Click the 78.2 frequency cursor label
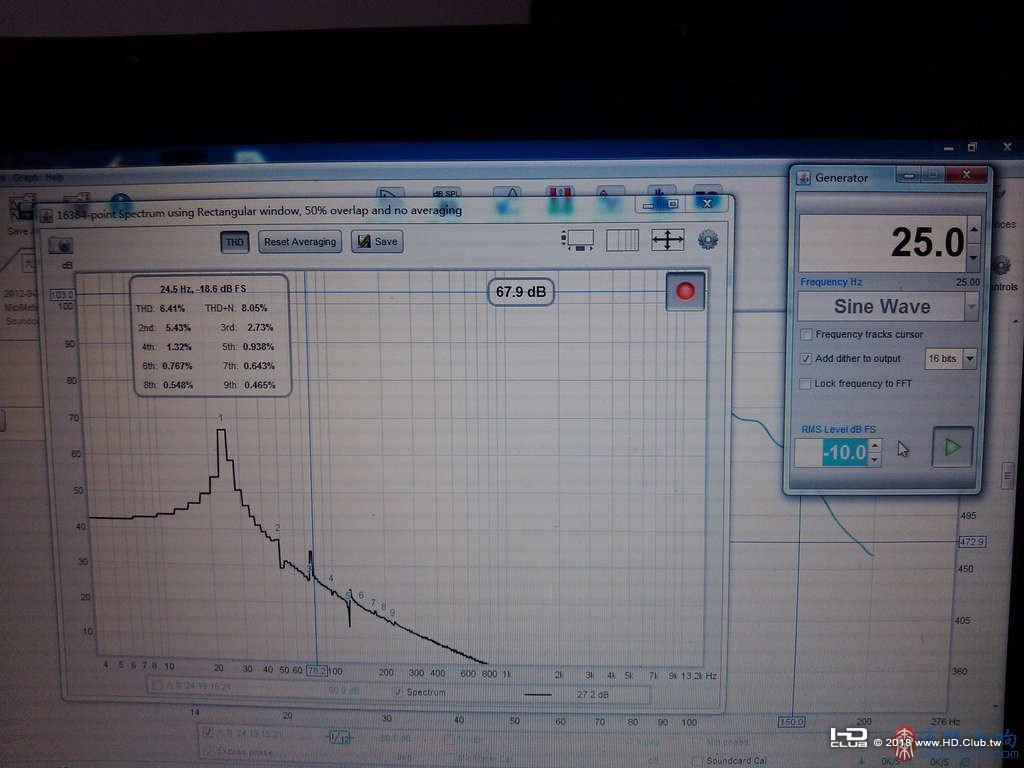This screenshot has height=768, width=1024. (x=317, y=671)
